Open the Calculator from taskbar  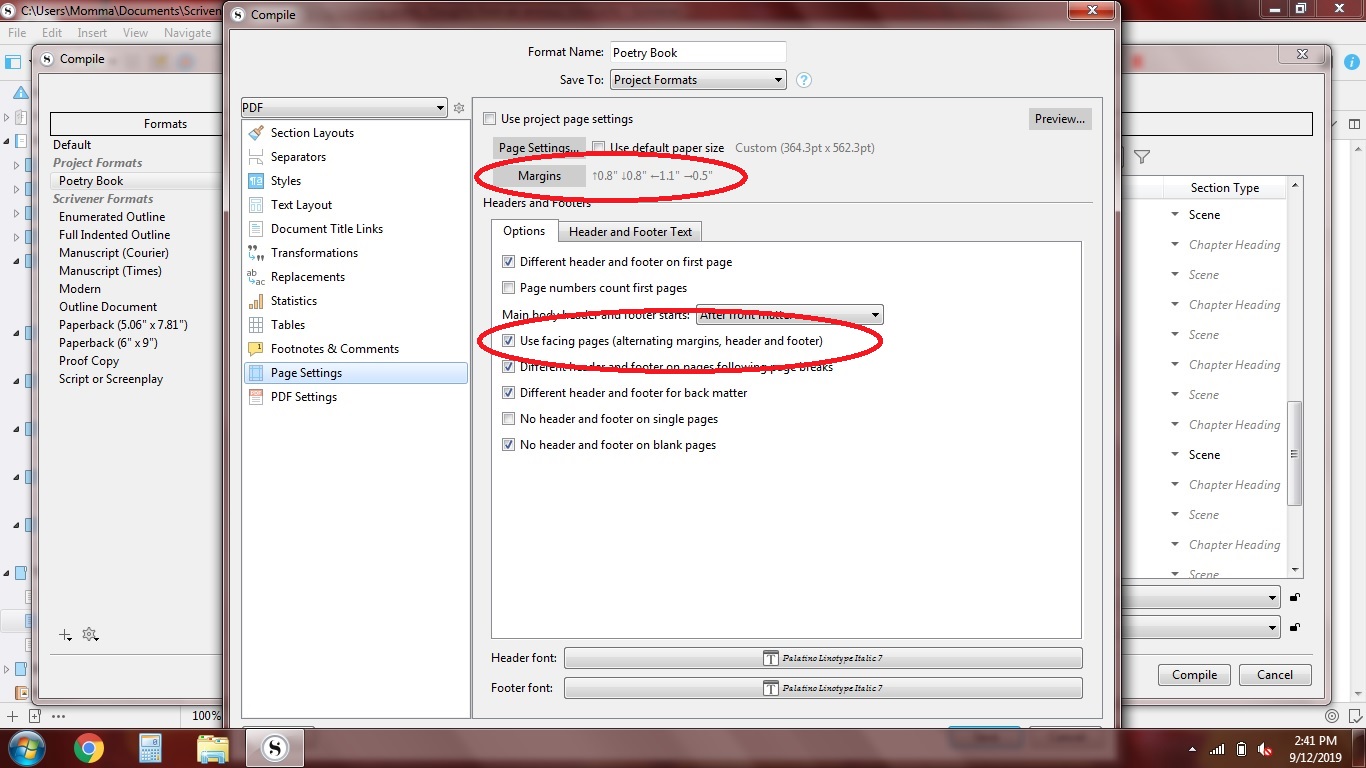(x=150, y=748)
